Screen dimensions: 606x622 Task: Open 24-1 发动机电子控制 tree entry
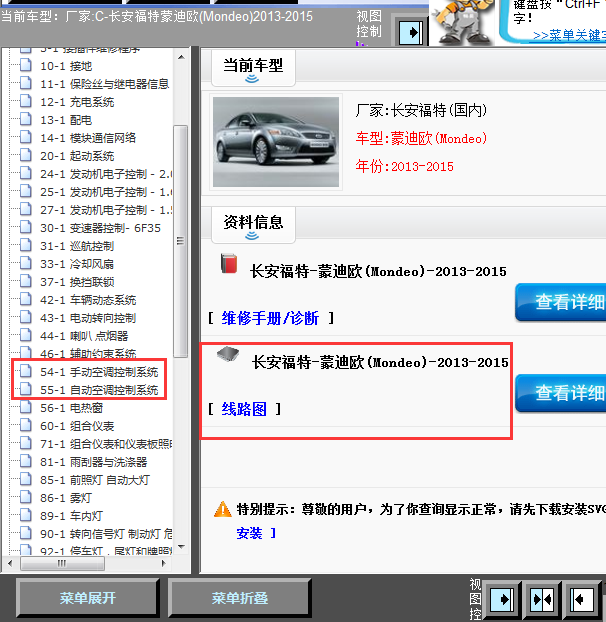click(106, 174)
